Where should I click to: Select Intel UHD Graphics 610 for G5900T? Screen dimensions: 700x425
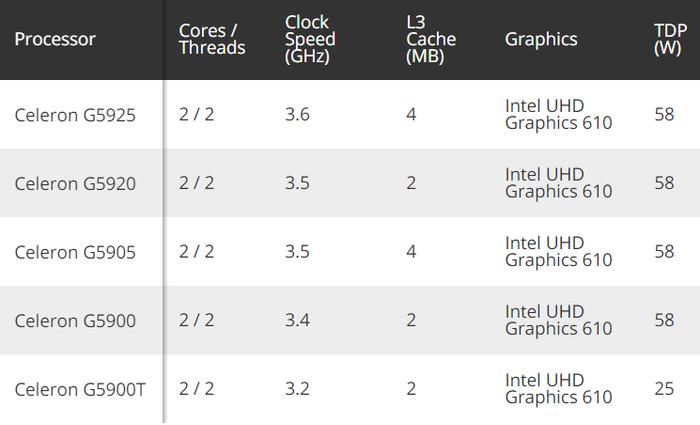pyautogui.click(x=558, y=389)
